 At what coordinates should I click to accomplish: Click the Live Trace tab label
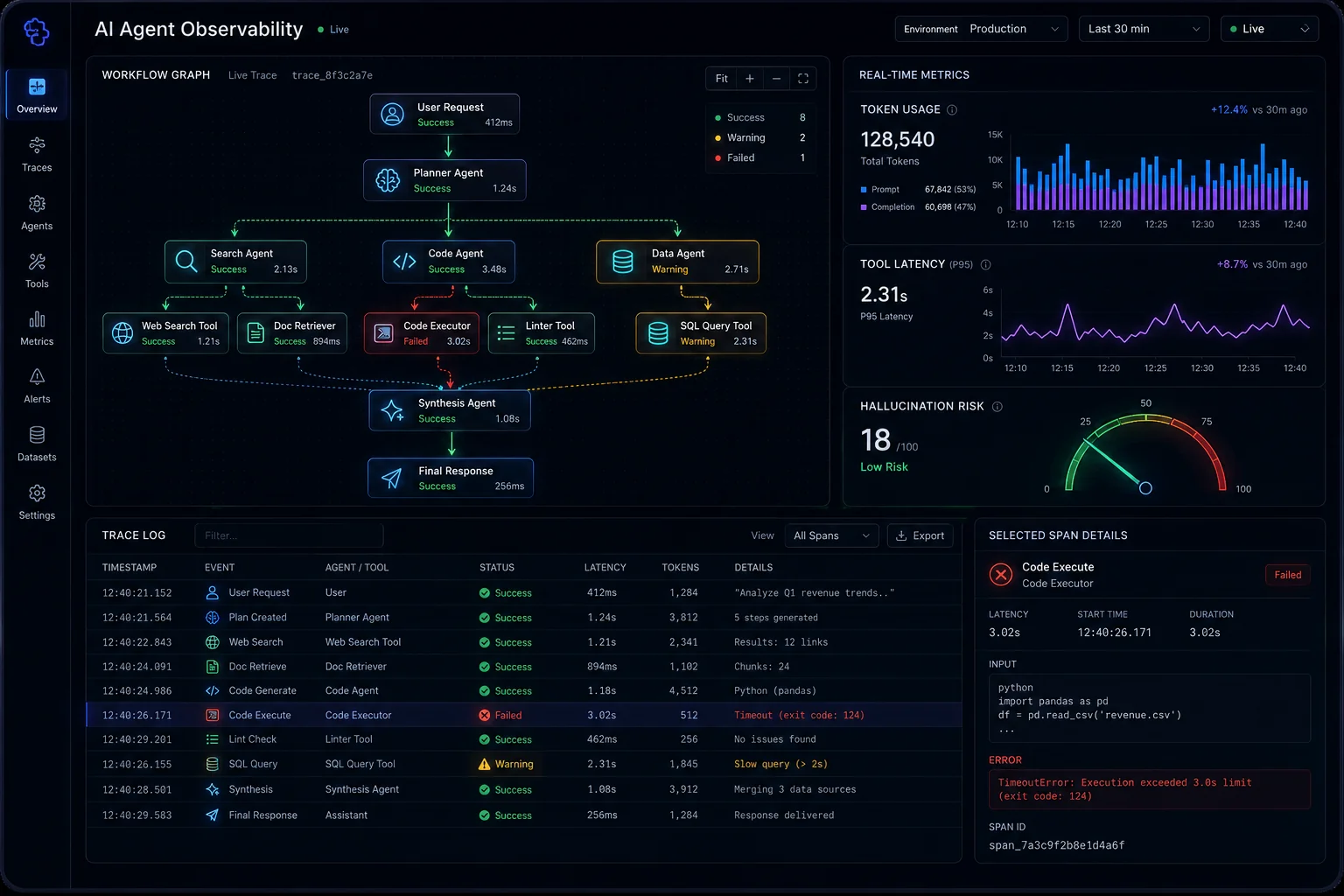coord(252,75)
